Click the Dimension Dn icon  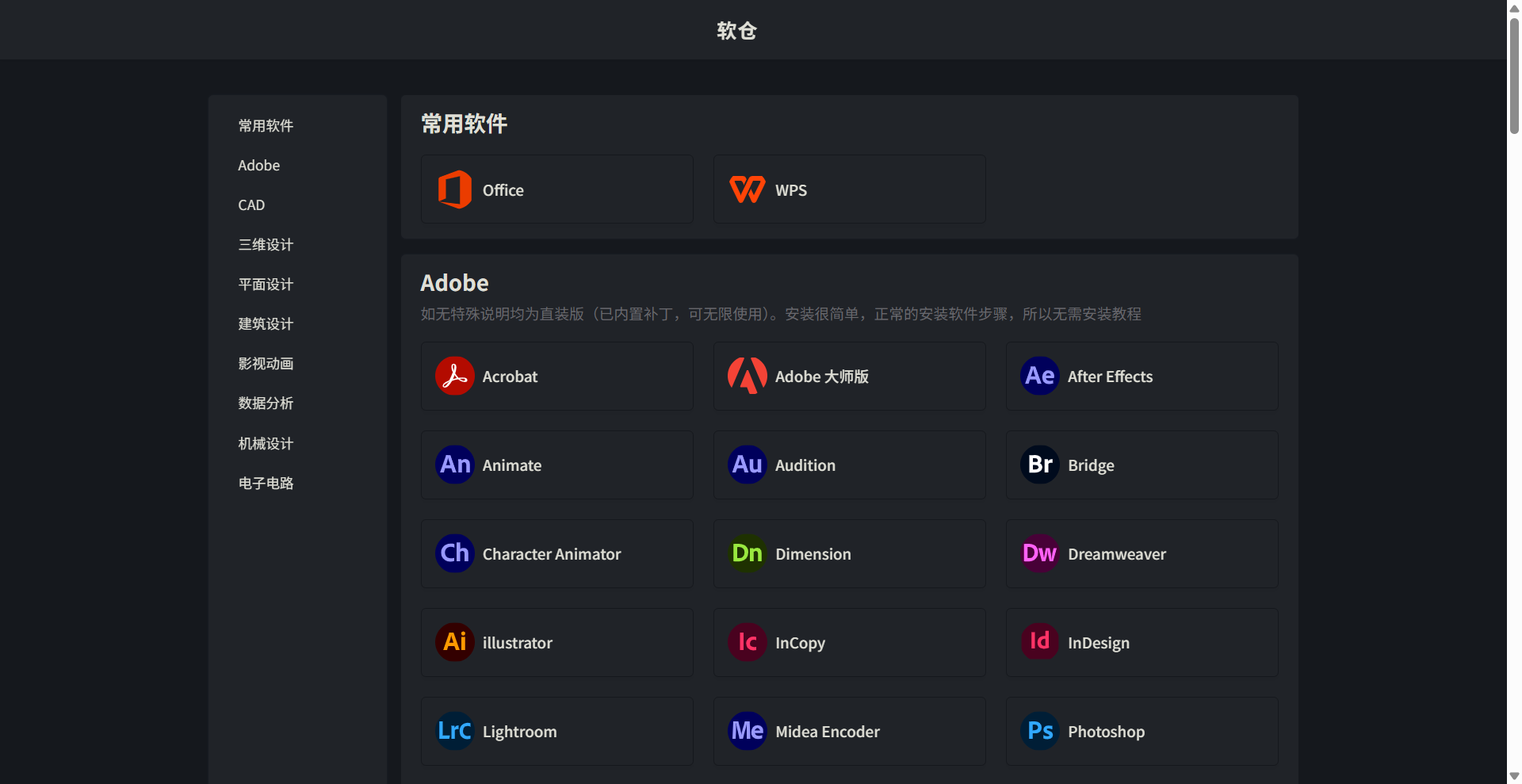click(x=747, y=554)
